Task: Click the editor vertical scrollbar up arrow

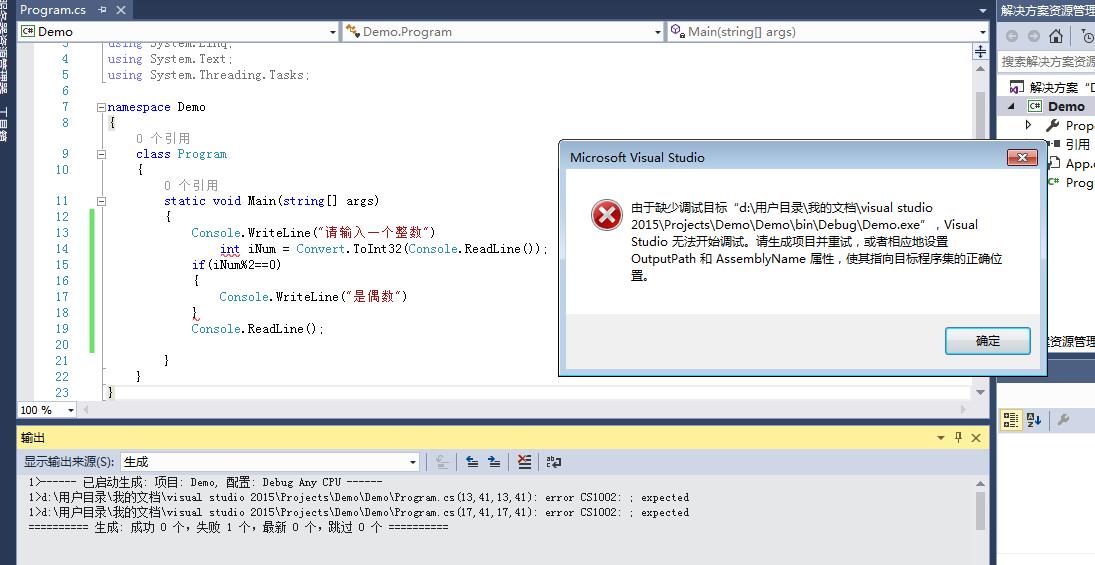Action: pyautogui.click(x=980, y=68)
